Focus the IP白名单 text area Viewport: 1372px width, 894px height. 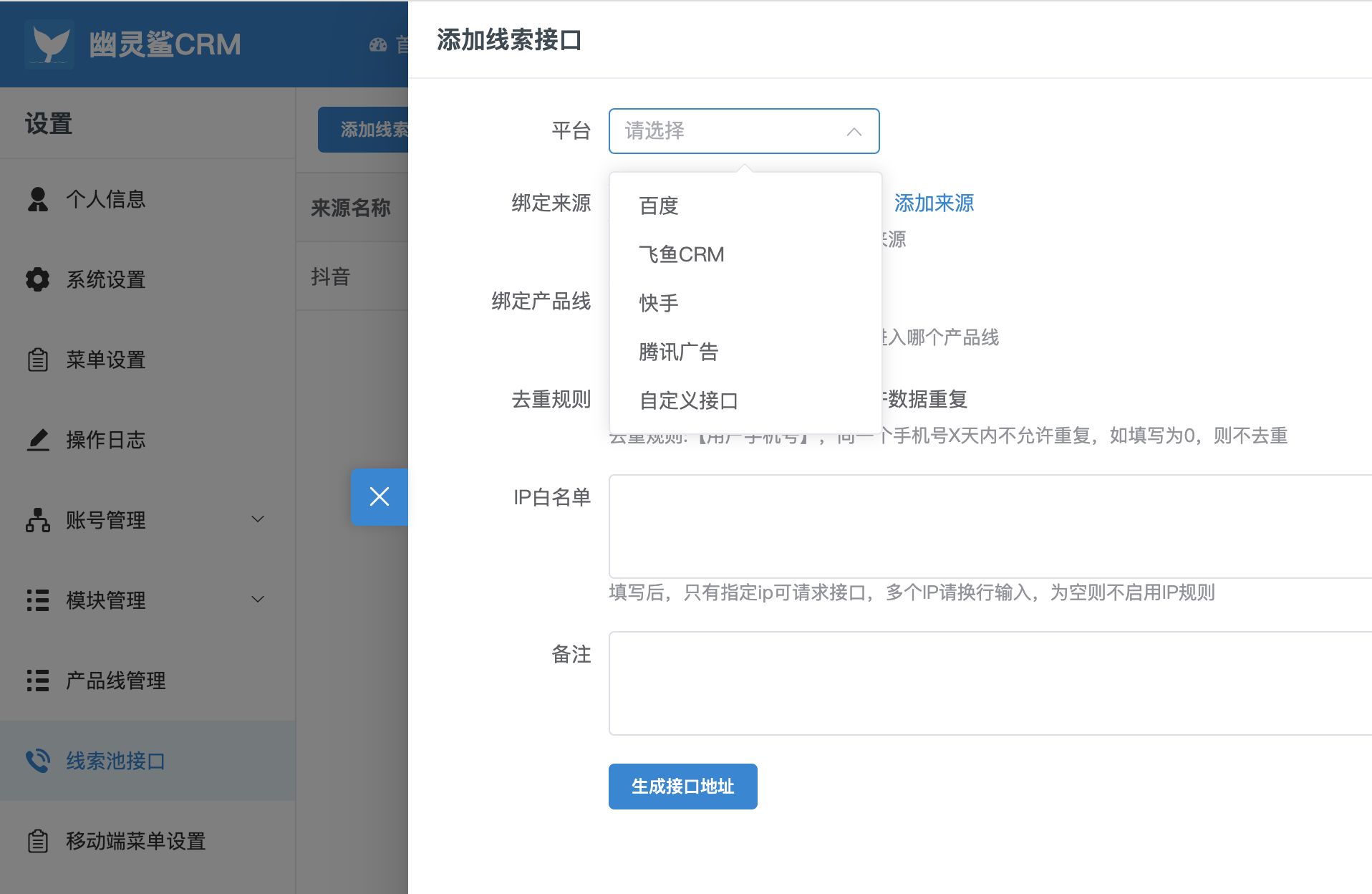coord(990,527)
